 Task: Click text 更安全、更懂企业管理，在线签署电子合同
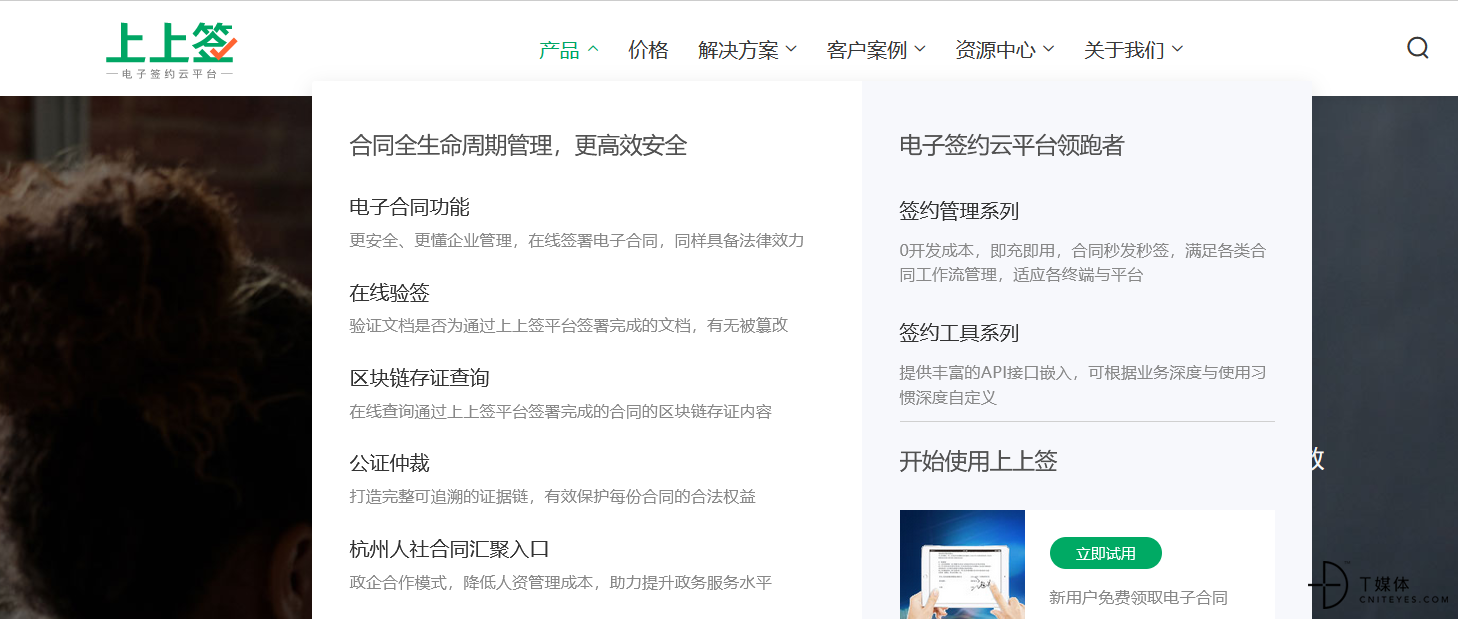click(x=504, y=241)
